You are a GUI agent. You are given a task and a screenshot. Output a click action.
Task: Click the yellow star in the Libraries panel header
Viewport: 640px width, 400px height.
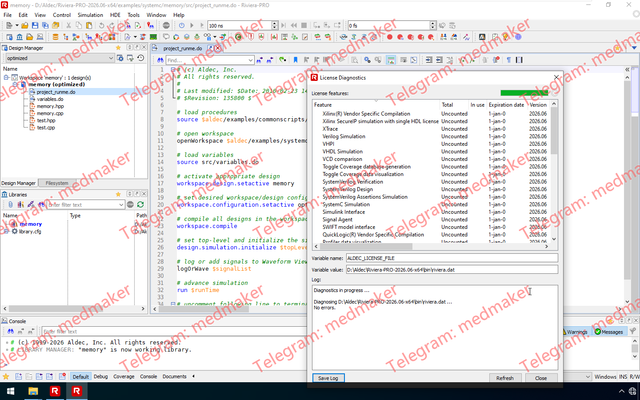click(118, 194)
